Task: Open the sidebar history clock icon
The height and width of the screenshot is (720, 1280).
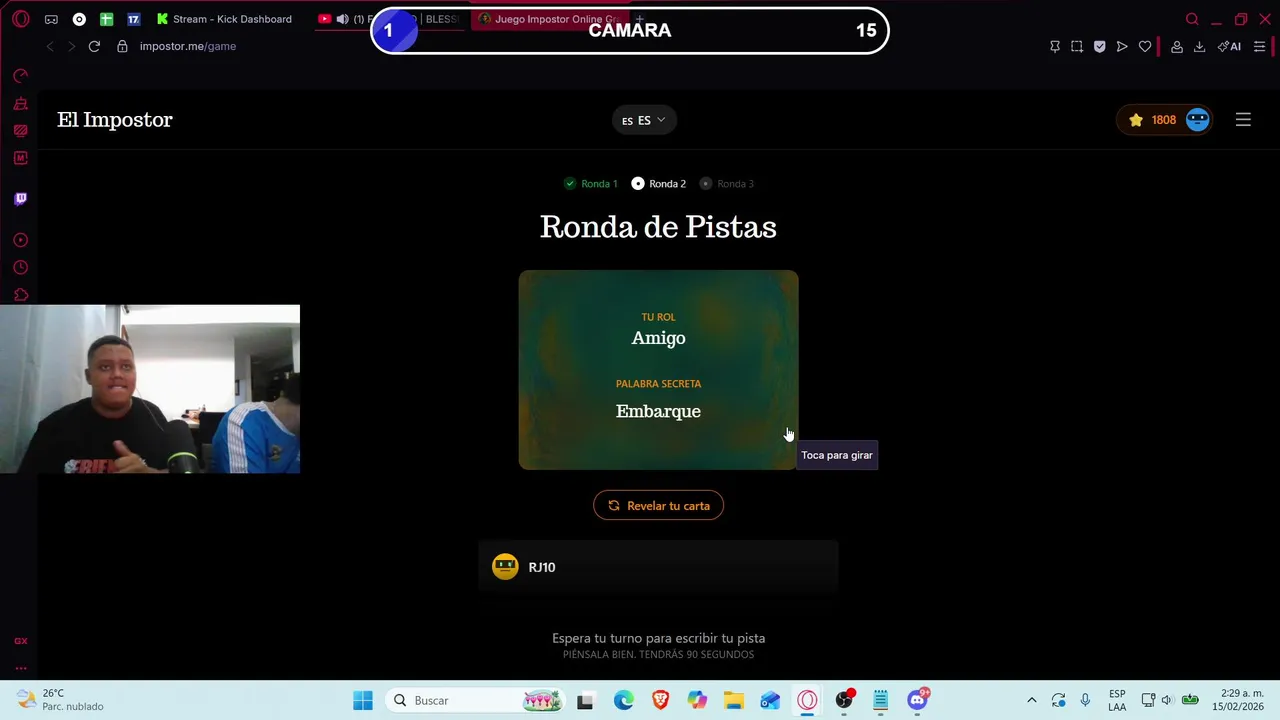Action: [20, 267]
